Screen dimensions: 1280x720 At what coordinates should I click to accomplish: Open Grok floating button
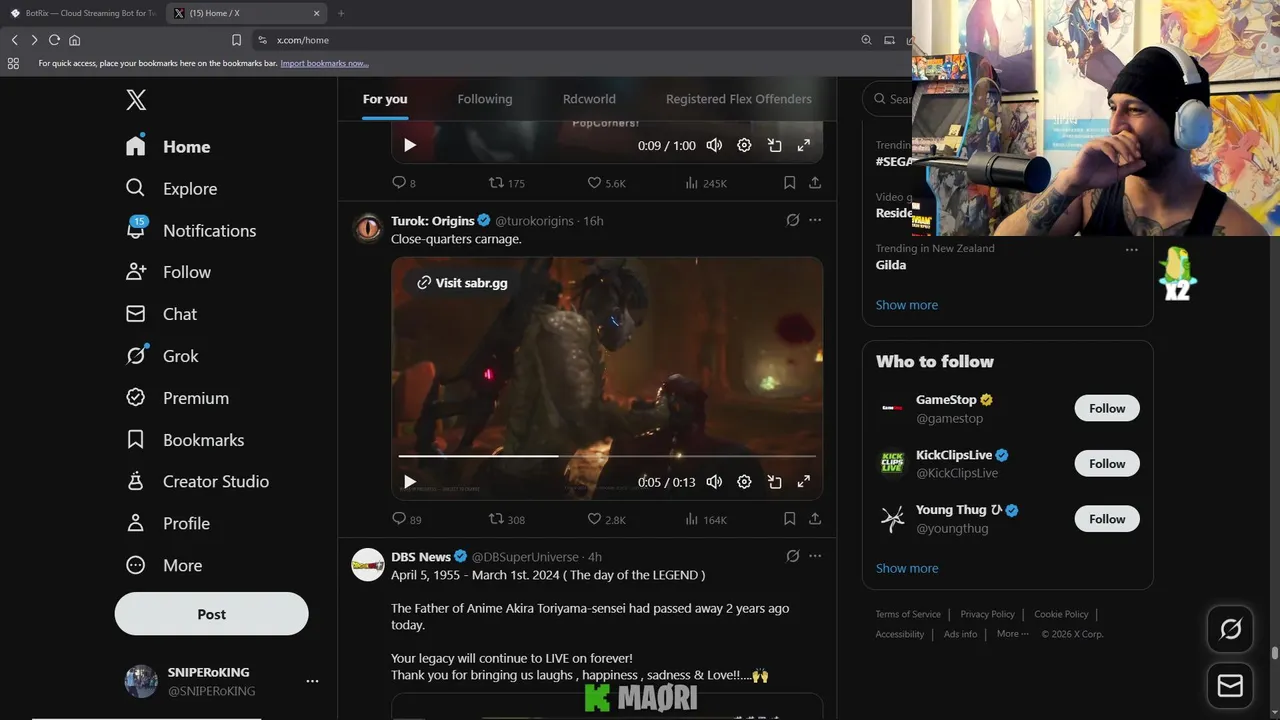click(x=1230, y=629)
